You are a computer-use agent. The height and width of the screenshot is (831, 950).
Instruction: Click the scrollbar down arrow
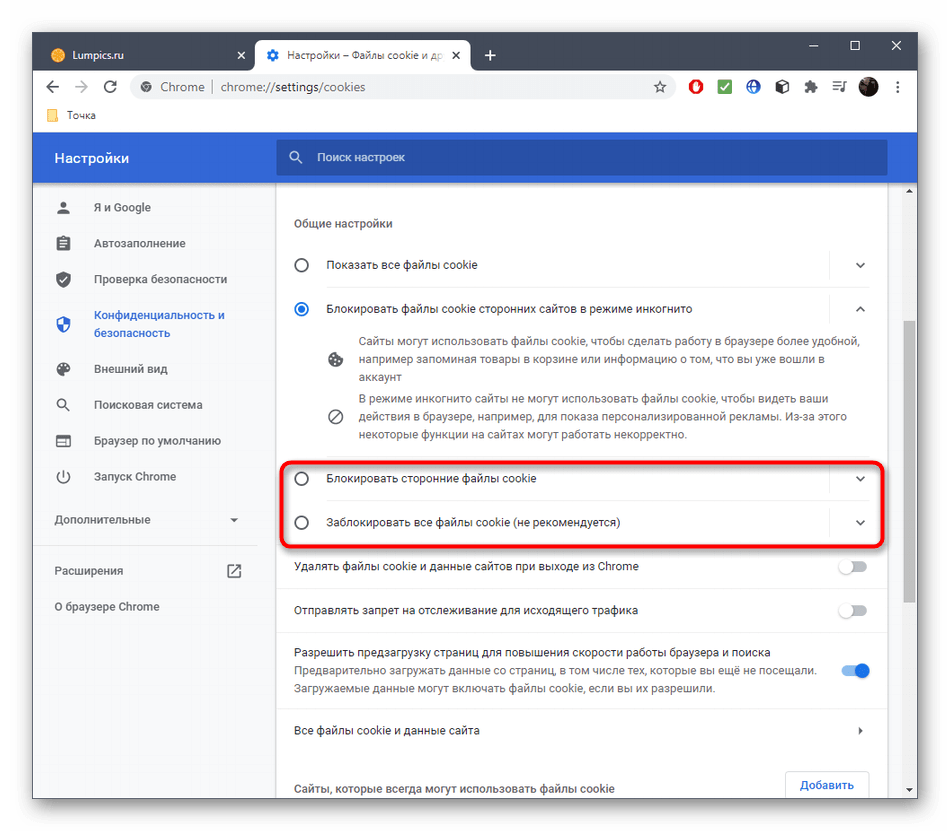(909, 790)
